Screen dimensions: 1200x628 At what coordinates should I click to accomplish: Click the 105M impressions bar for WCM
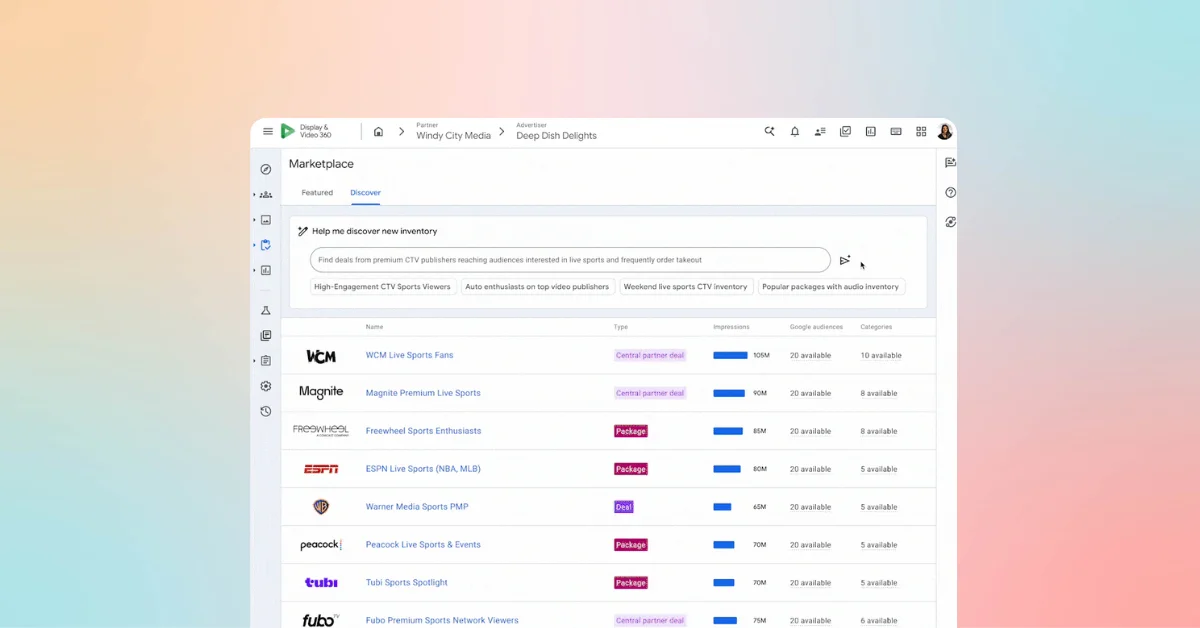point(730,355)
